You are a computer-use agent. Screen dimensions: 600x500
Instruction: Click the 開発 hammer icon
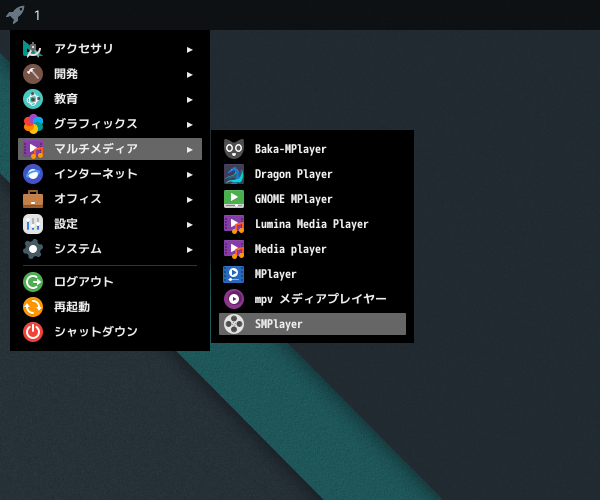(x=33, y=74)
